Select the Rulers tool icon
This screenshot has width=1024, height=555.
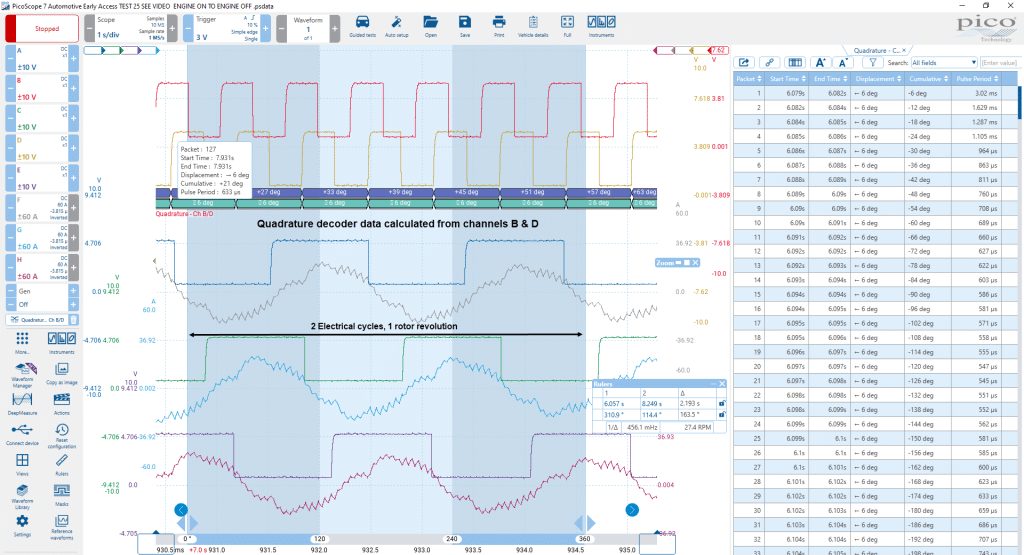coord(61,464)
